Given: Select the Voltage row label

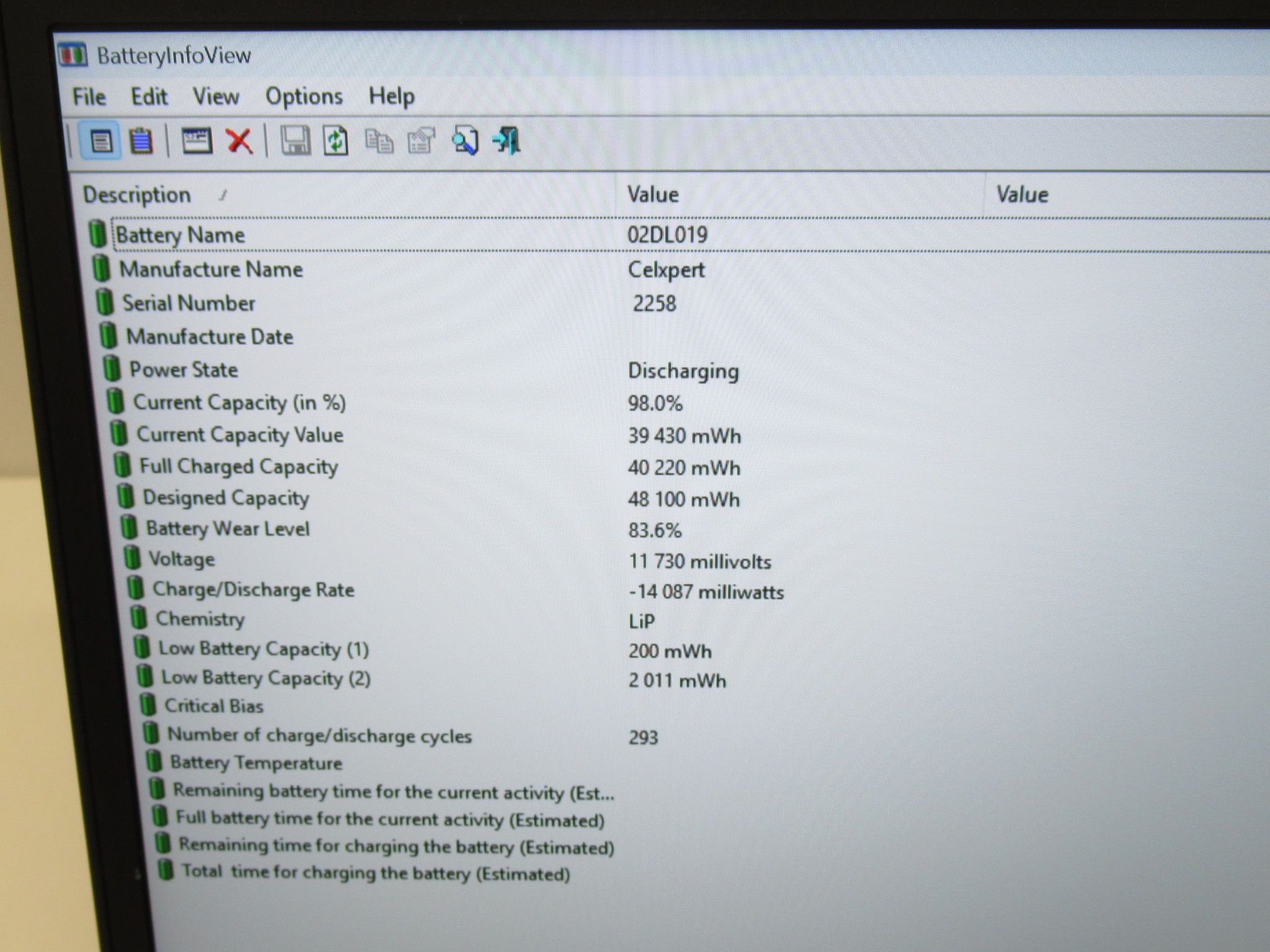Looking at the screenshot, I should tap(182, 559).
